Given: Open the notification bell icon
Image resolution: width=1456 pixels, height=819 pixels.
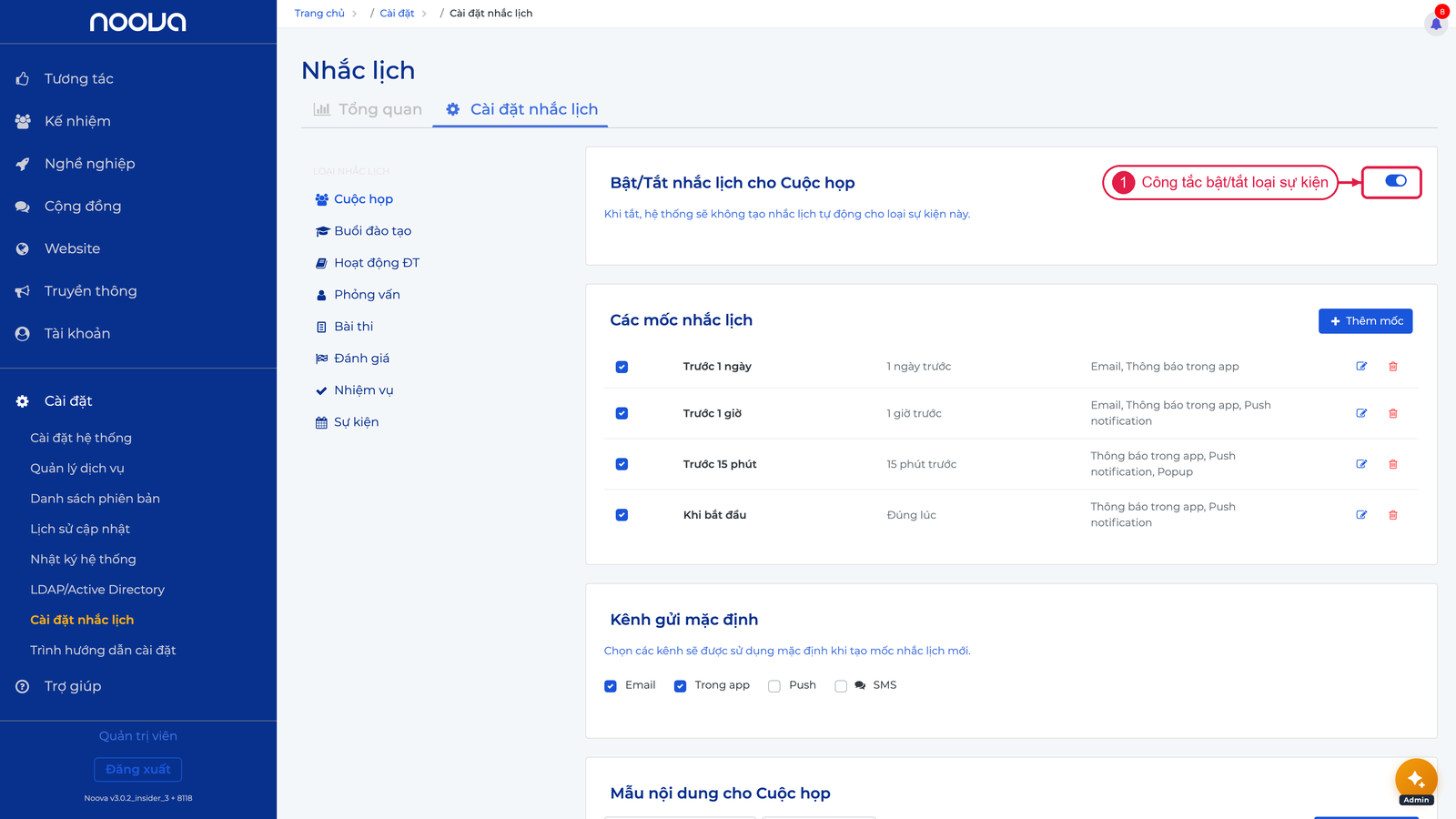Looking at the screenshot, I should (x=1436, y=24).
